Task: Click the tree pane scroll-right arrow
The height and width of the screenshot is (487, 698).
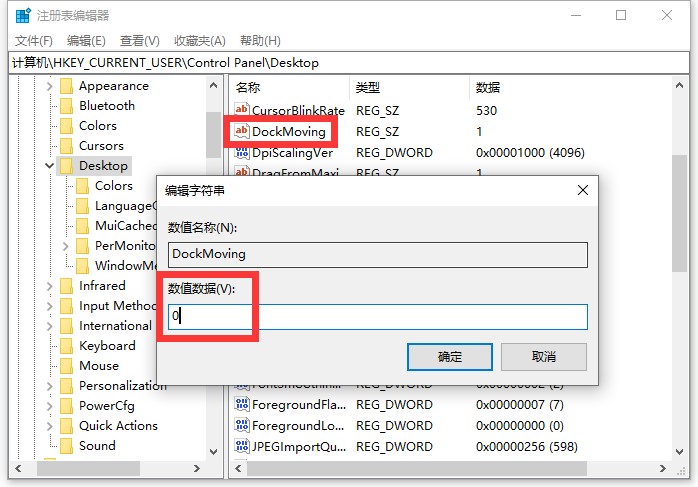Action: point(197,468)
